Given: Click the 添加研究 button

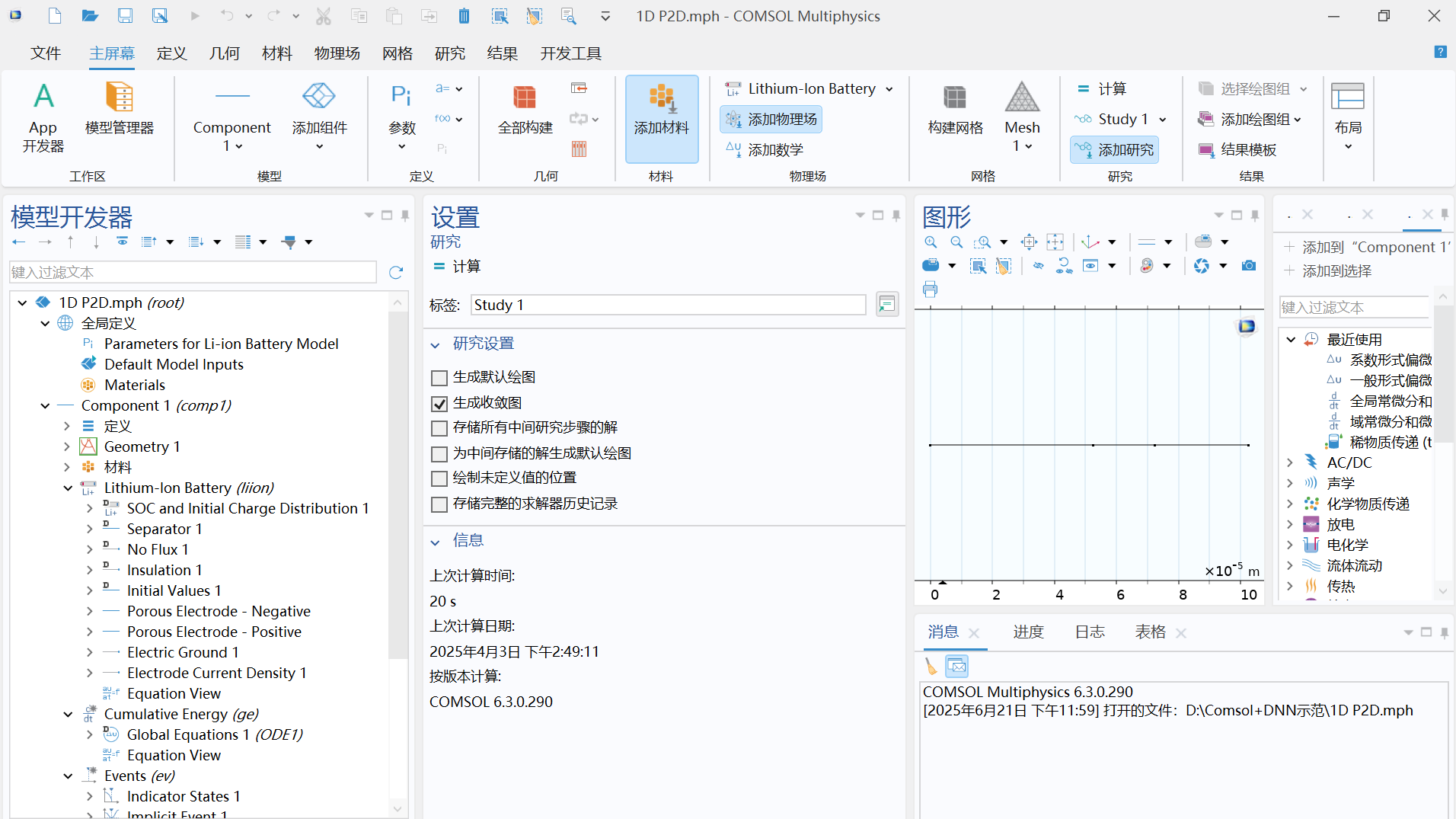Looking at the screenshot, I should pos(1114,149).
